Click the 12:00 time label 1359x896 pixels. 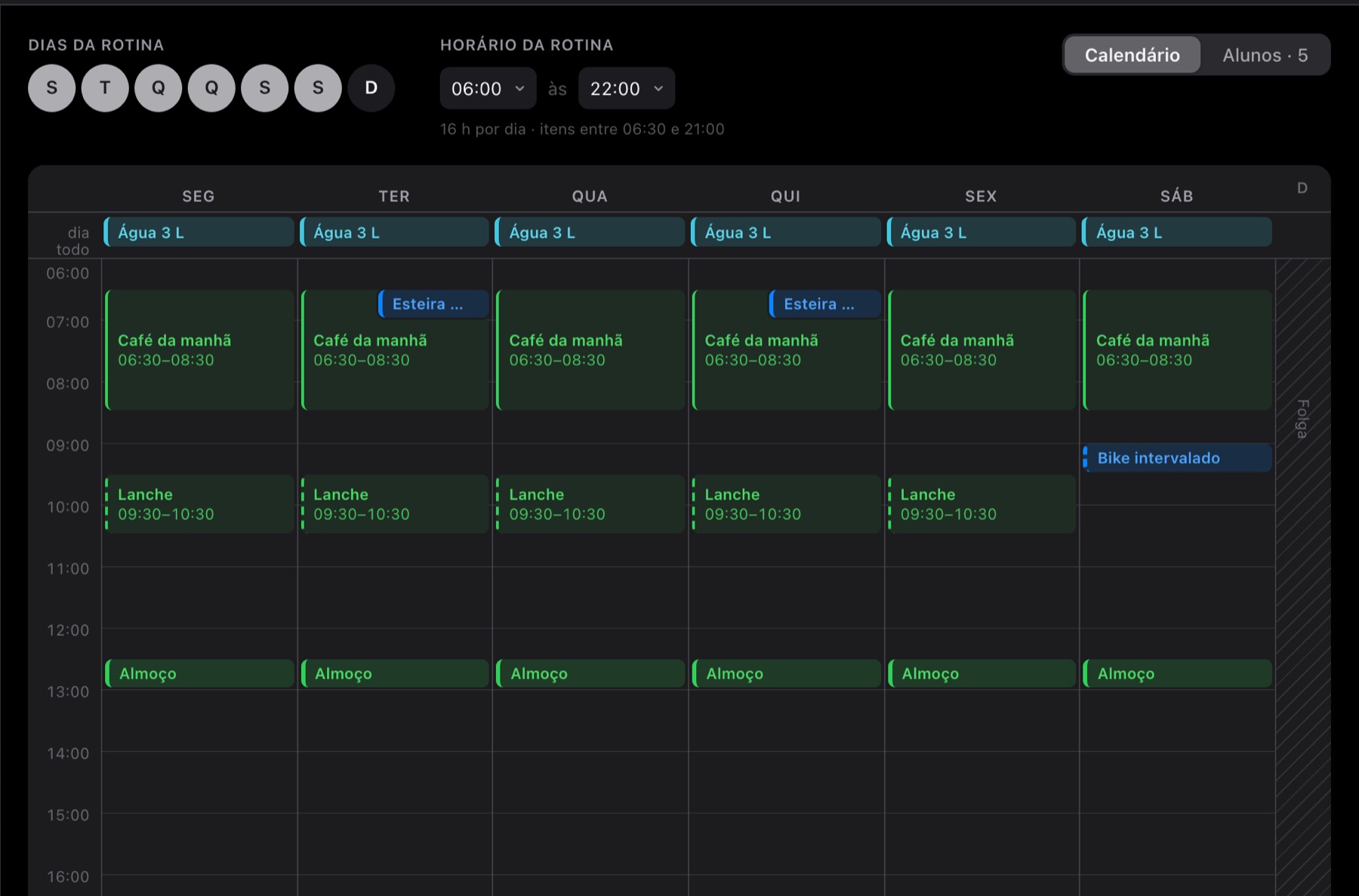[x=68, y=630]
